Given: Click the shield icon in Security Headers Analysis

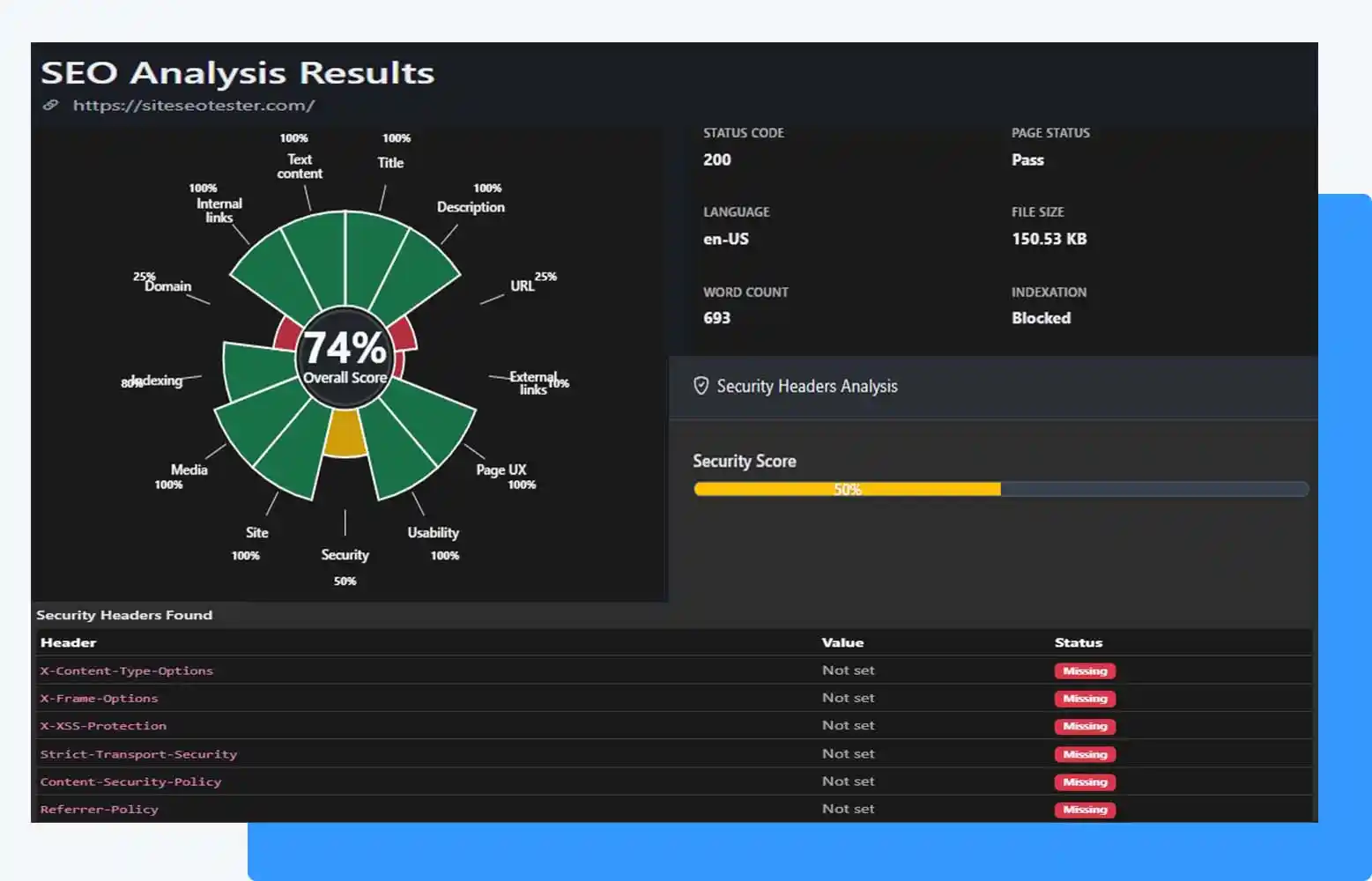Looking at the screenshot, I should 701,386.
